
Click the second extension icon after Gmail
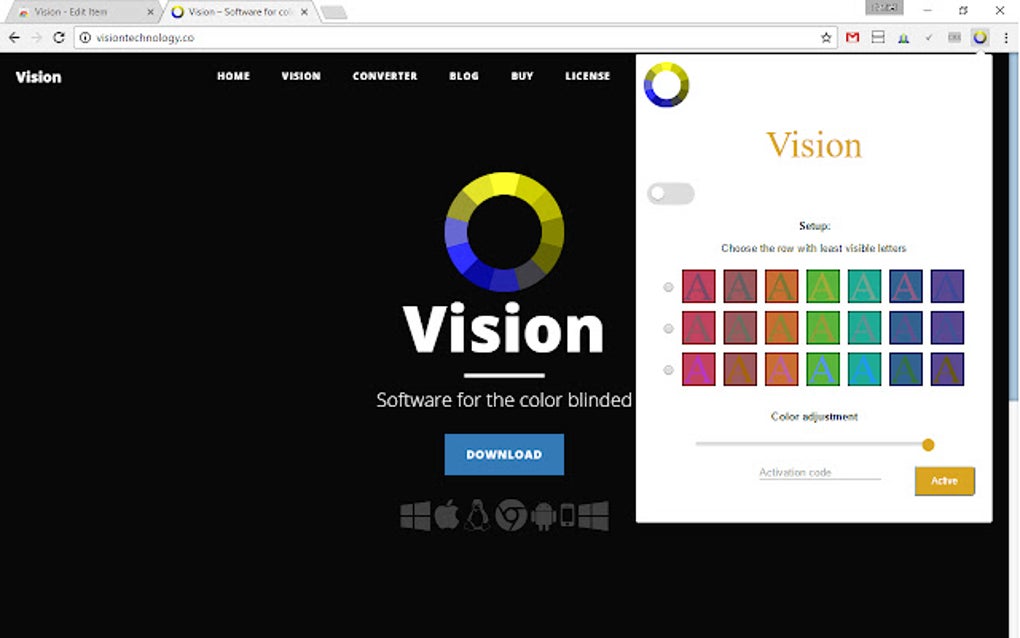pyautogui.click(x=878, y=37)
